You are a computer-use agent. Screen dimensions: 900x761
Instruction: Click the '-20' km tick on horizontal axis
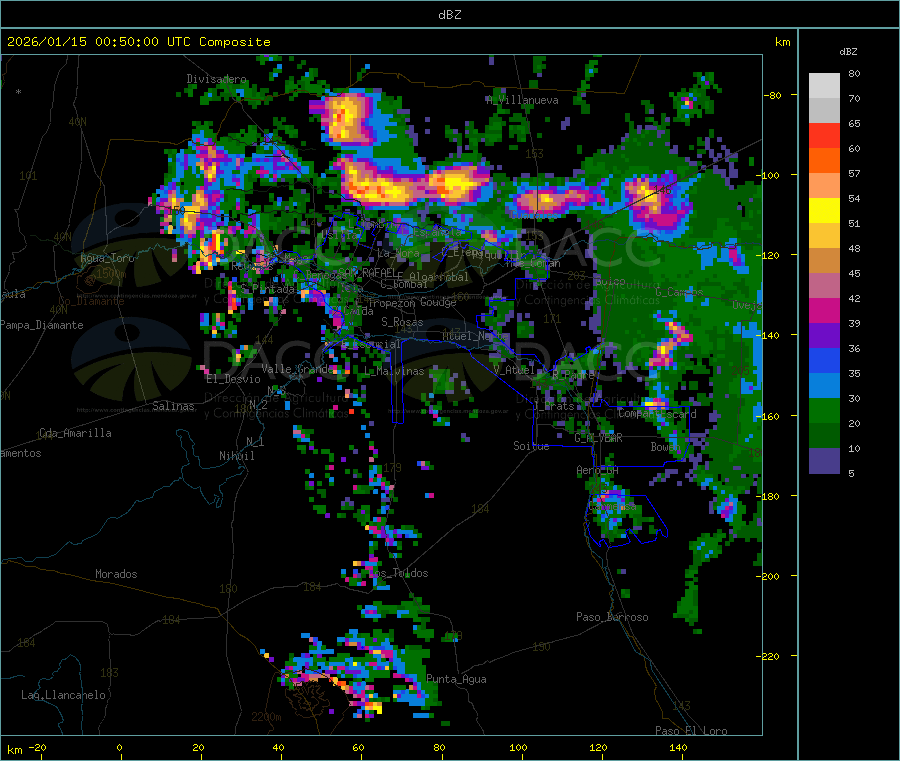tap(37, 748)
